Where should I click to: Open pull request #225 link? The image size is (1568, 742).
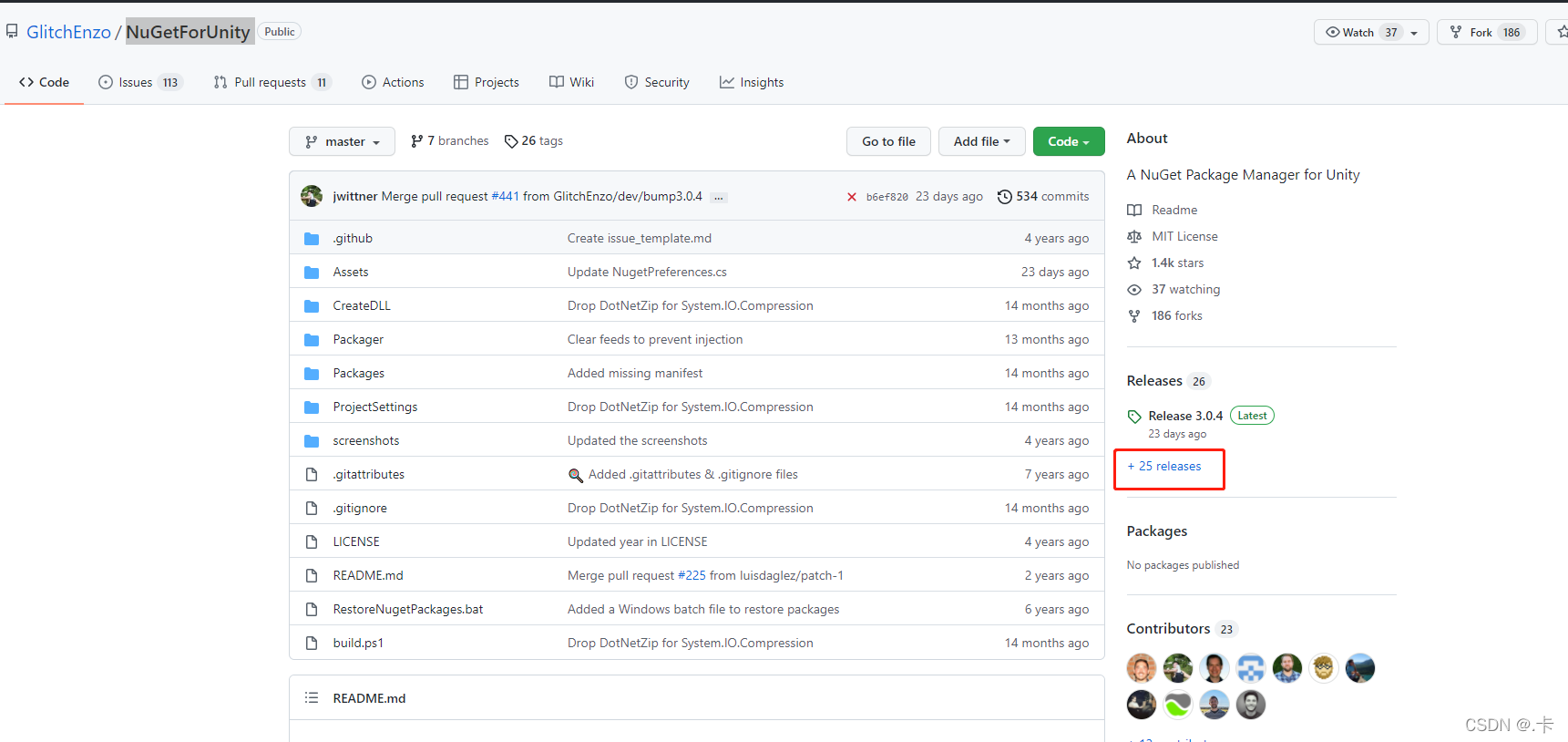point(692,576)
